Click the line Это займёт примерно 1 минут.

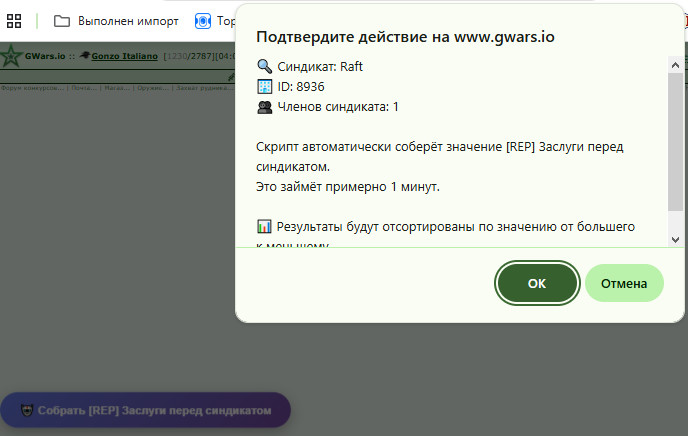[348, 187]
